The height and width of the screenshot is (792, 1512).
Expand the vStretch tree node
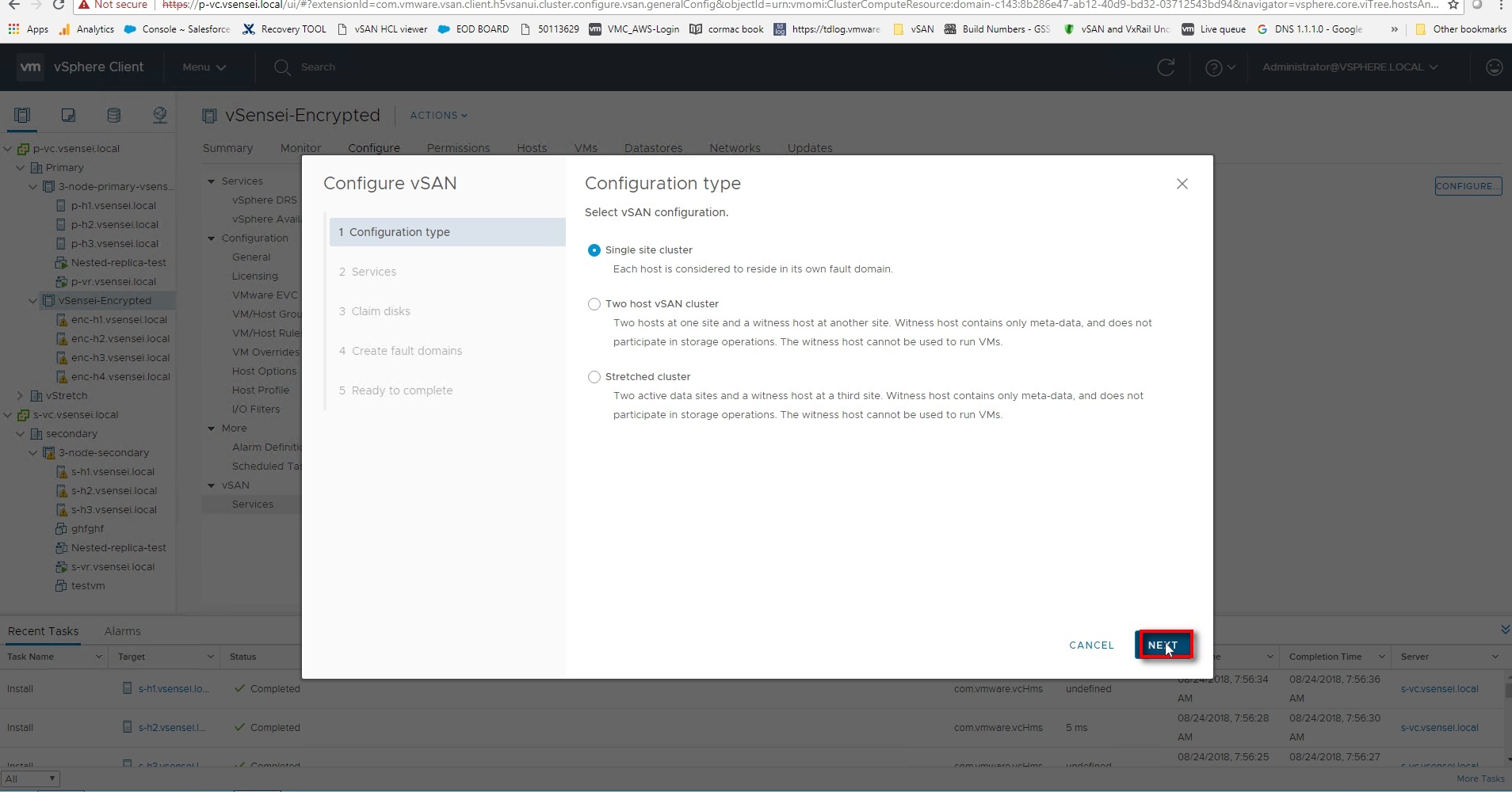20,396
